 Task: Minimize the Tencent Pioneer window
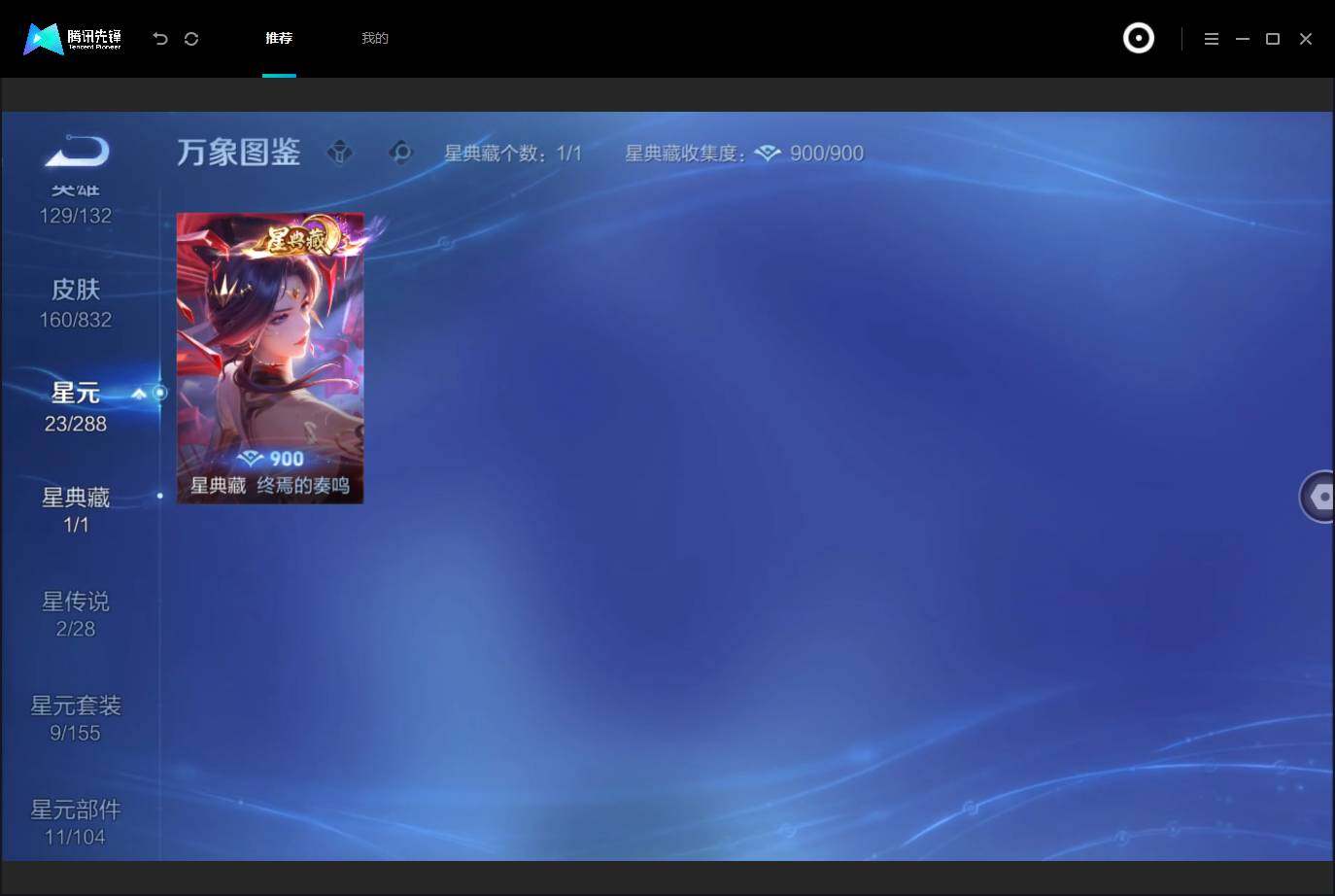pos(1243,39)
